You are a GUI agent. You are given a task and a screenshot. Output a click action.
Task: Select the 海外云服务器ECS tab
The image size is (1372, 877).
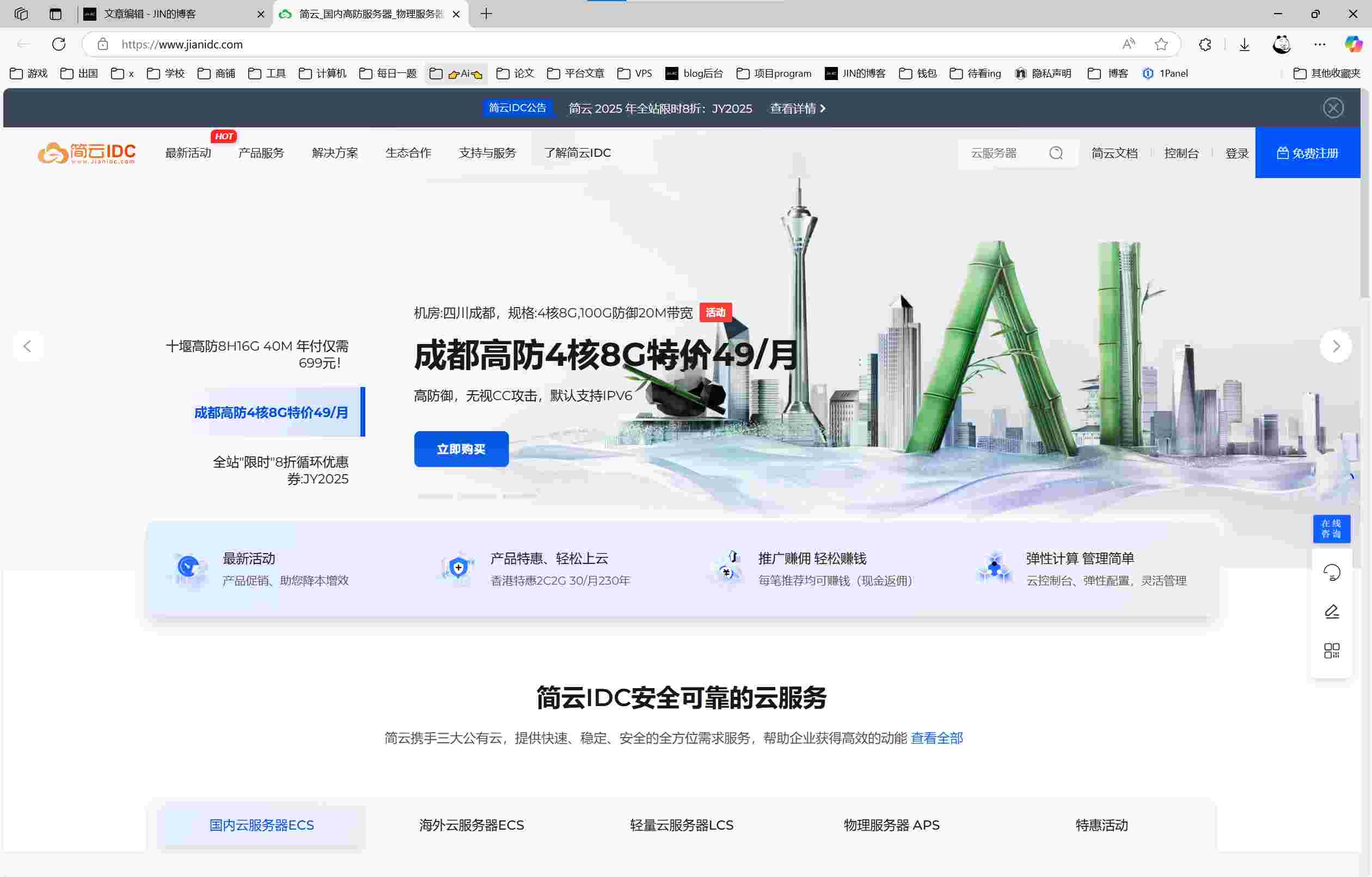tap(471, 825)
